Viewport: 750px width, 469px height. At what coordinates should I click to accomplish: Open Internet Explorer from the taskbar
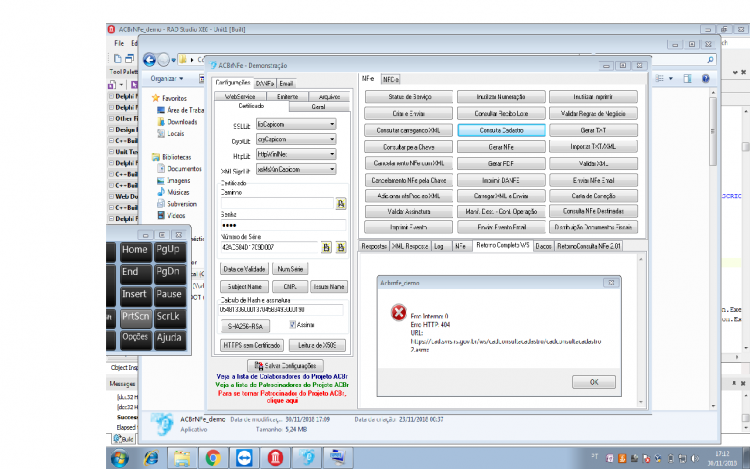[x=151, y=458]
